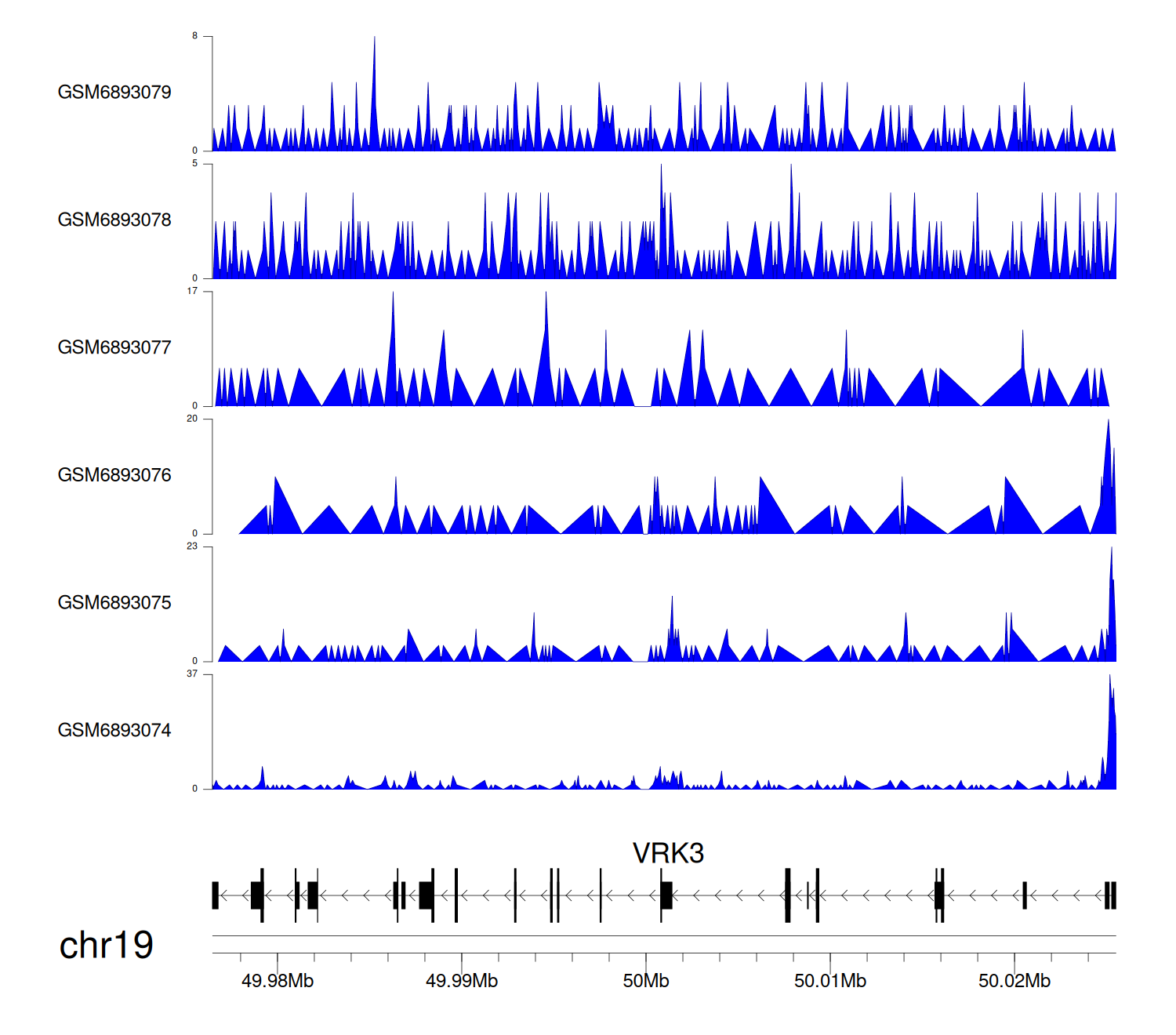Viewport: 1176px width, 1035px height.
Task: Click the y-axis maximum value 17
Action: pyautogui.click(x=192, y=291)
